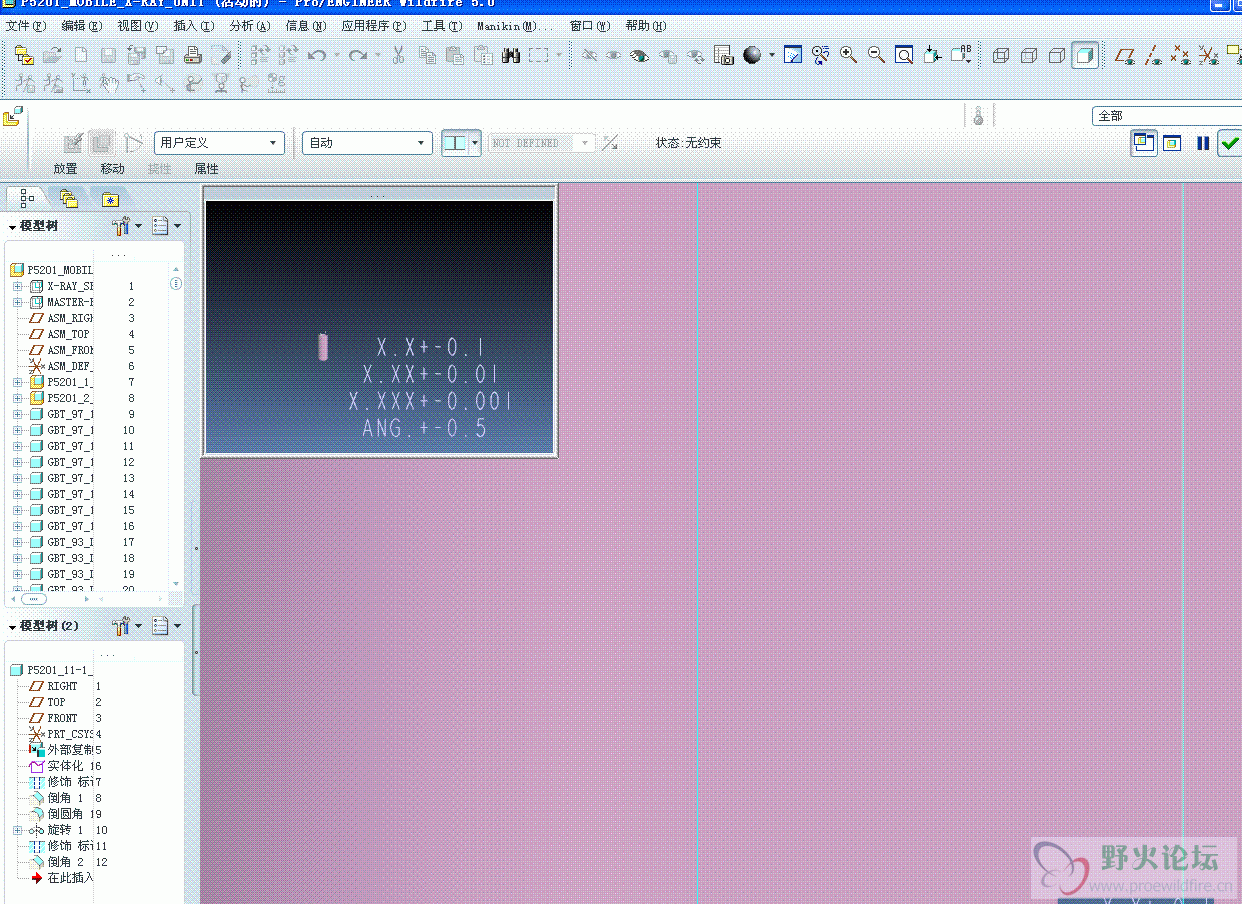Open the 工具(T) menu
Viewport: 1242px width, 904px height.
tap(441, 26)
